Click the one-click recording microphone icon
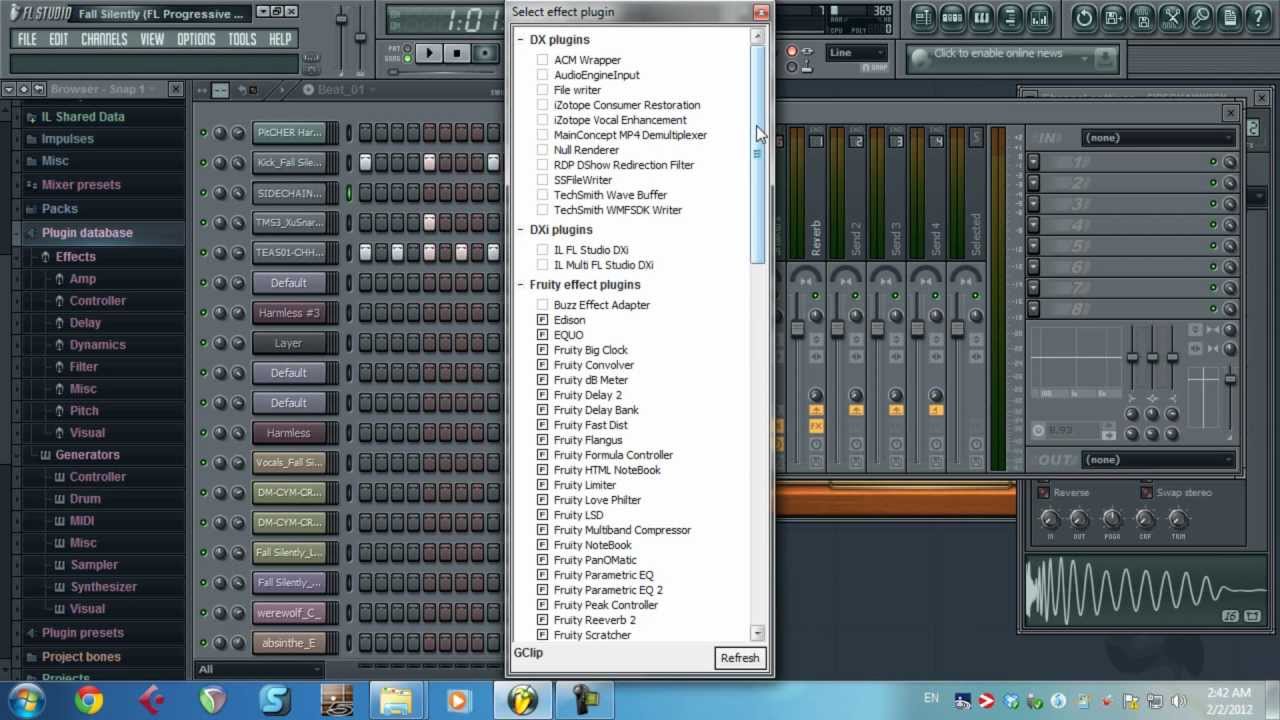Viewport: 1280px width, 720px height. (1200, 17)
